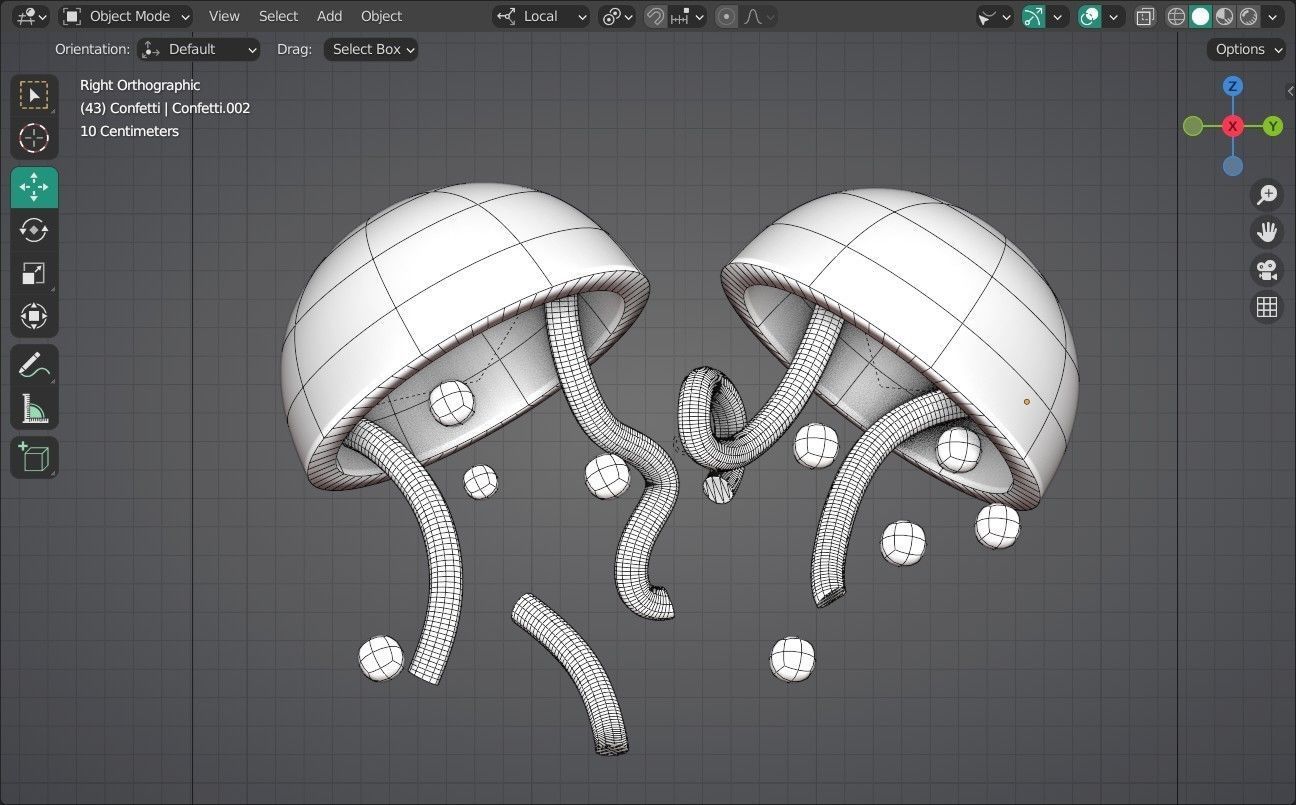This screenshot has width=1296, height=805.
Task: Open the Select menu
Action: point(278,16)
